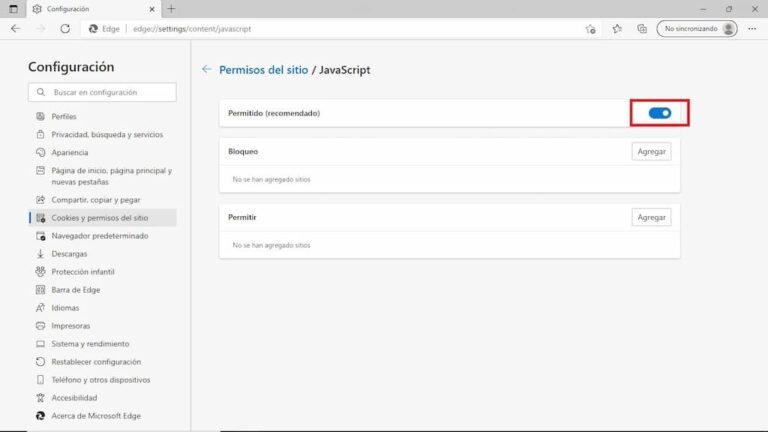Image resolution: width=768 pixels, height=432 pixels.
Task: Open the Permisos del sitio breadcrumb link
Action: point(264,70)
